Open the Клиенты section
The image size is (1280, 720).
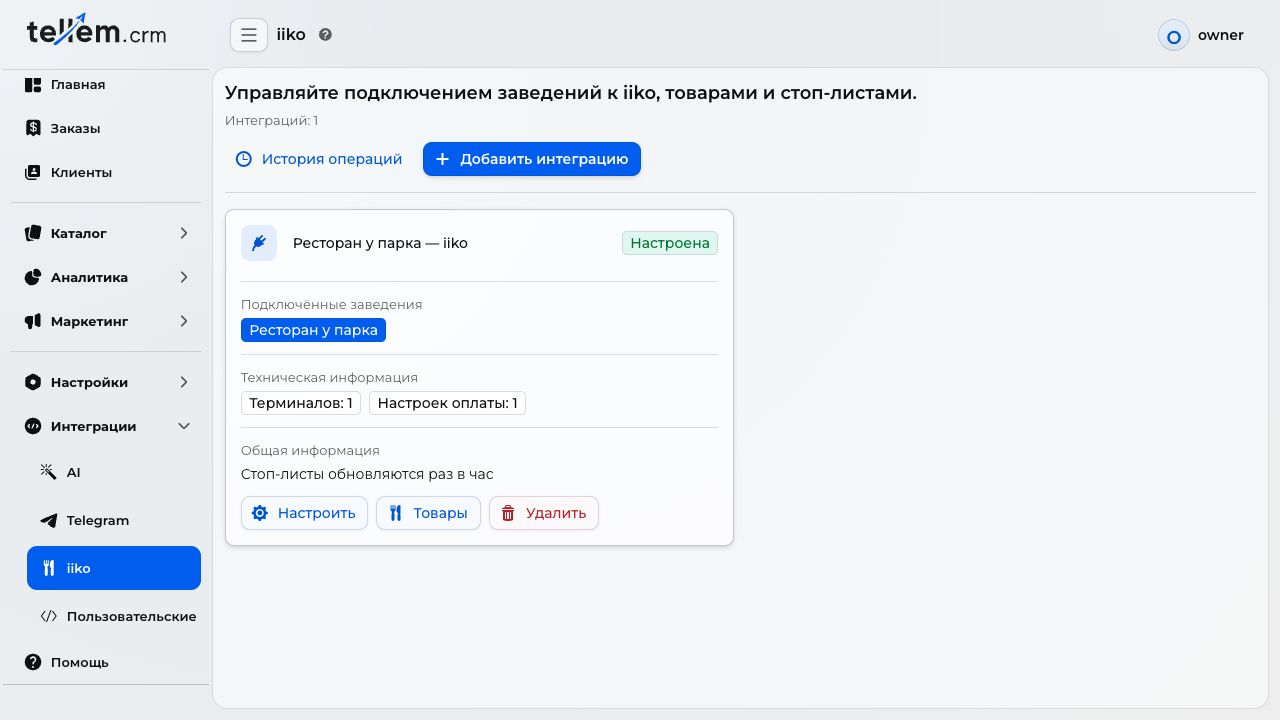[106, 173]
